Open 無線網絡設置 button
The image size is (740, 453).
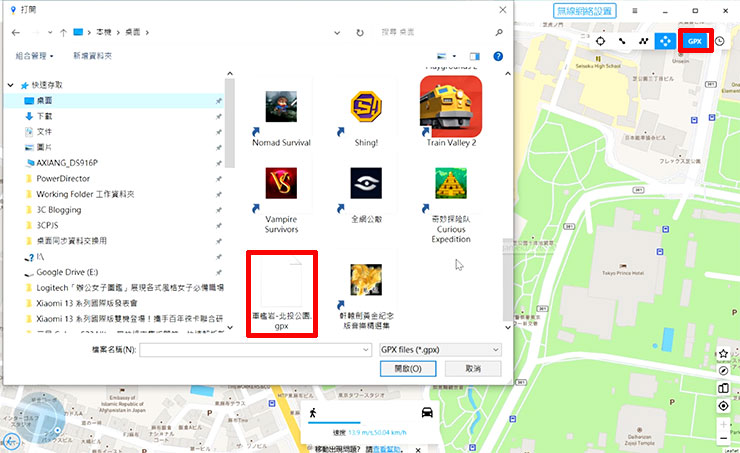click(585, 10)
